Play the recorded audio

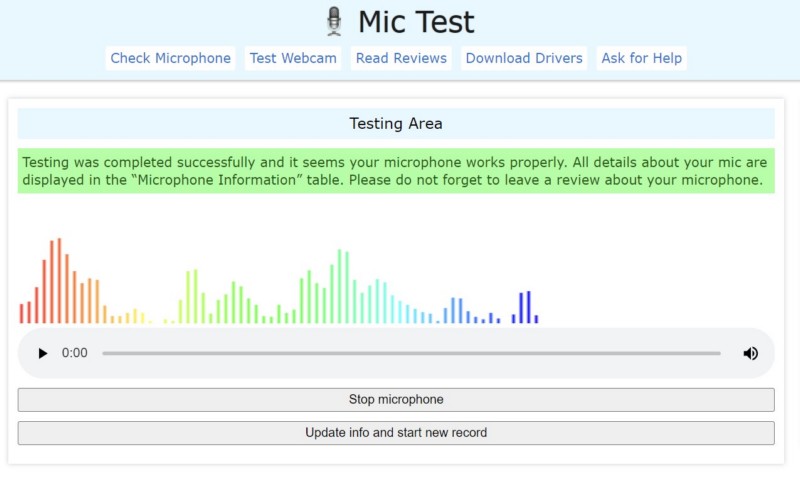point(42,353)
